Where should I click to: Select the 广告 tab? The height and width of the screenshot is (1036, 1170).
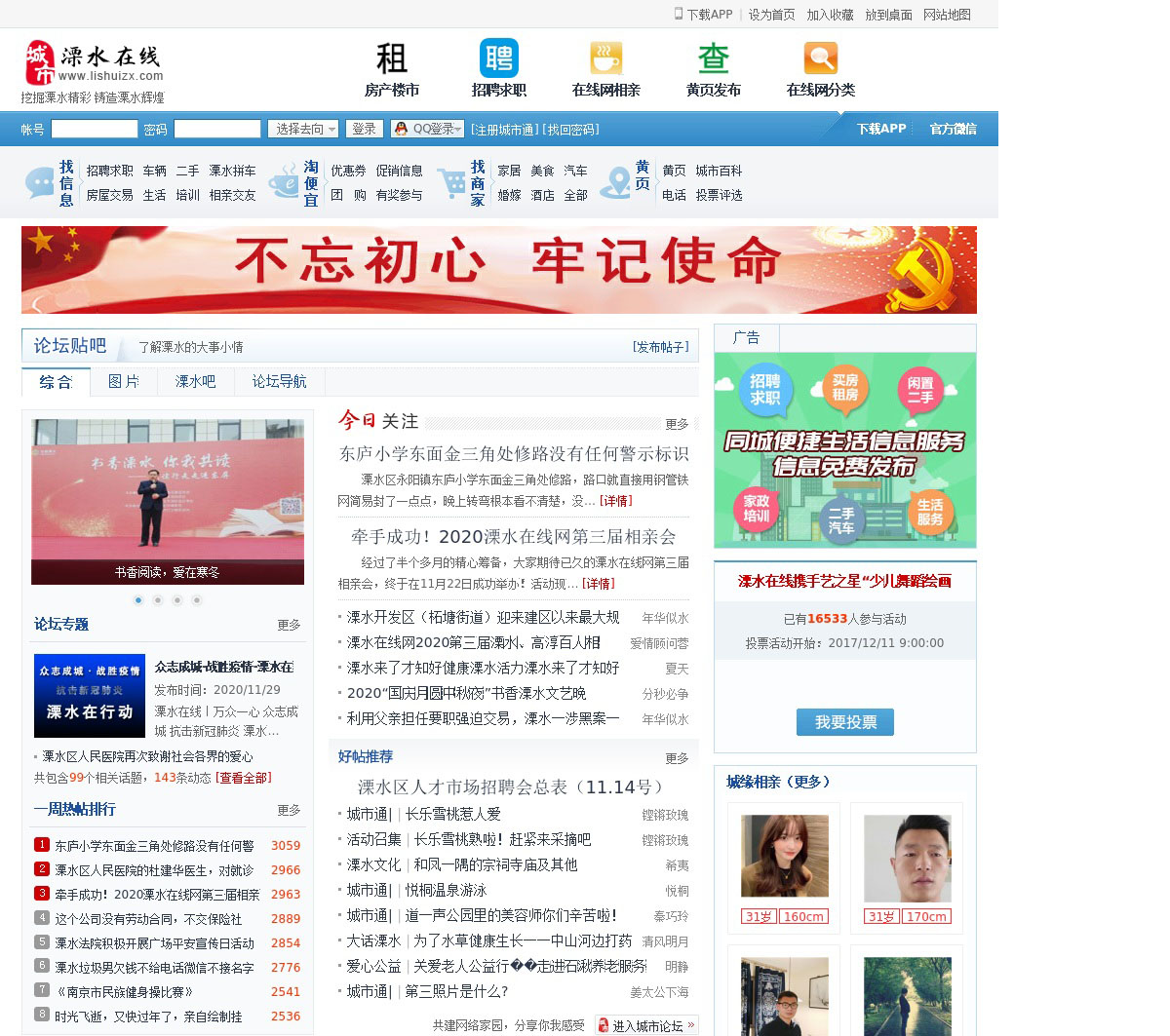(x=747, y=338)
